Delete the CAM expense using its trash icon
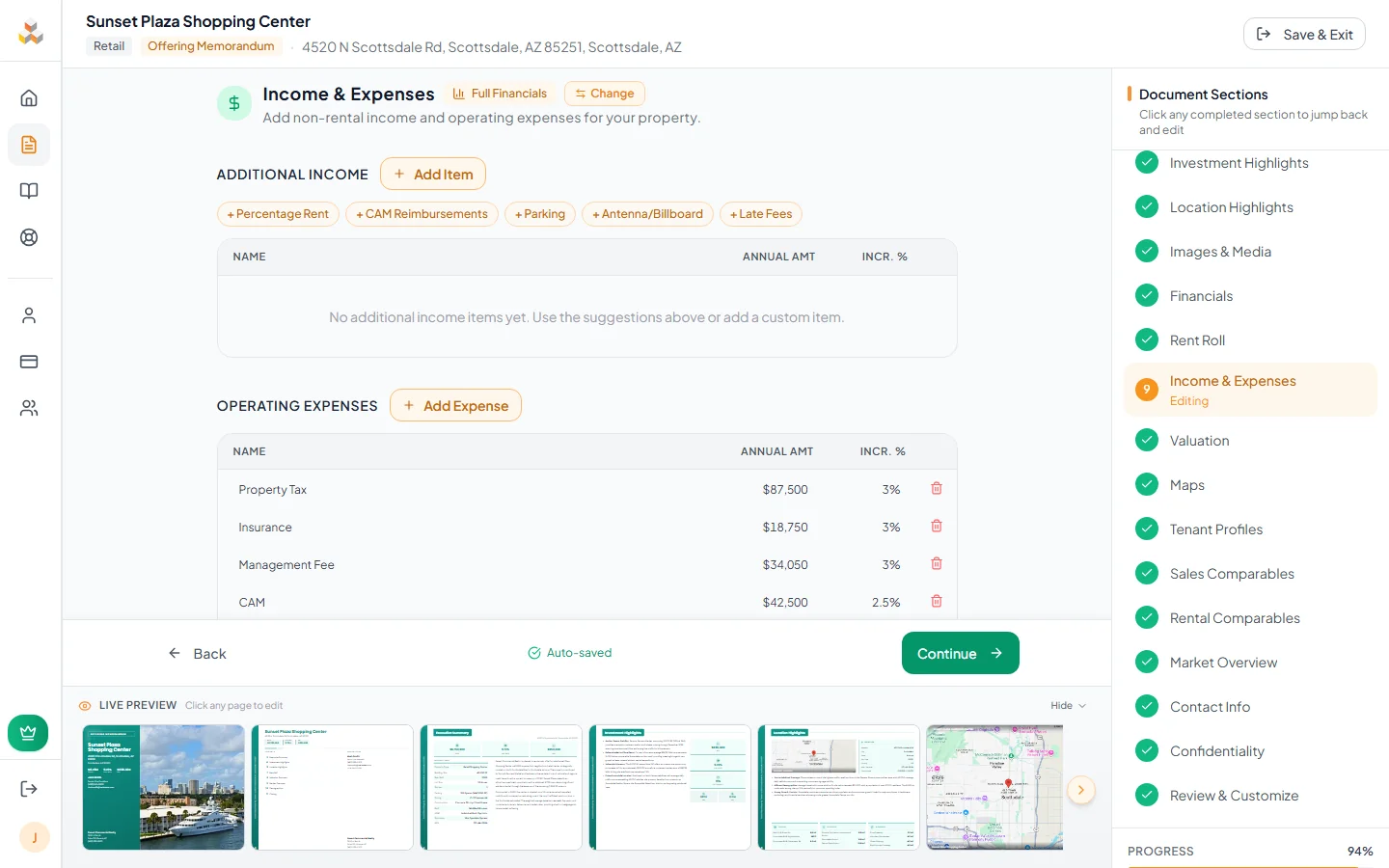1389x868 pixels. tap(935, 601)
